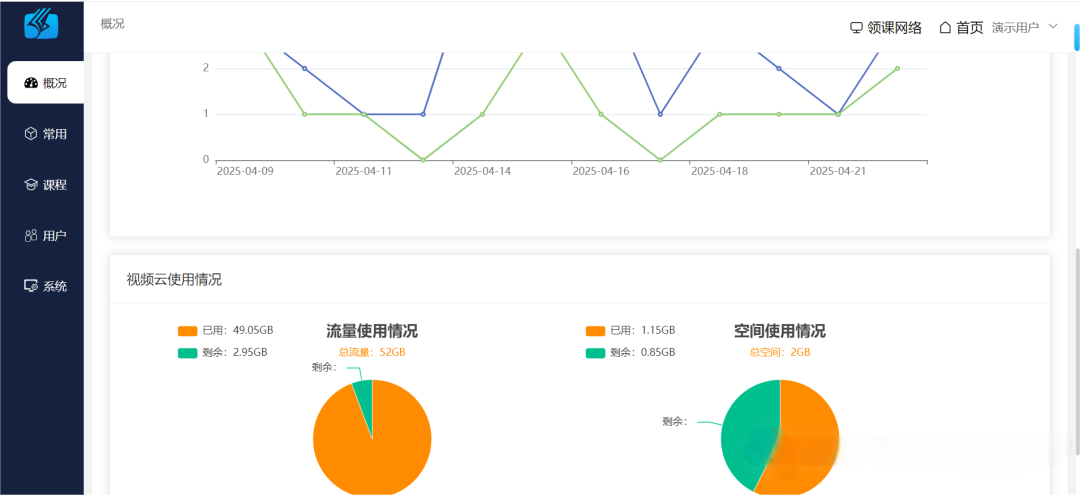This screenshot has height=495, width=1080.
Task: Click the 概况 dashboard gauge icon
Action: (30, 83)
